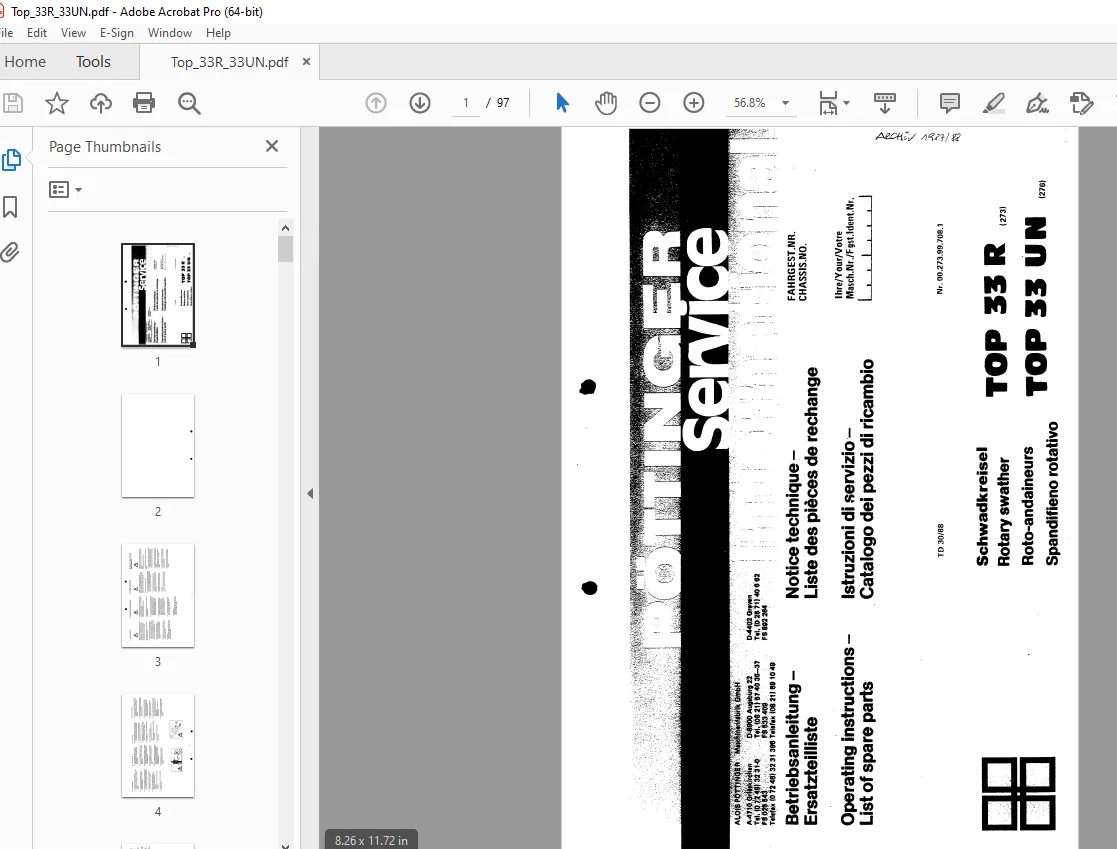Select the arrow Selection tool

[x=562, y=103]
